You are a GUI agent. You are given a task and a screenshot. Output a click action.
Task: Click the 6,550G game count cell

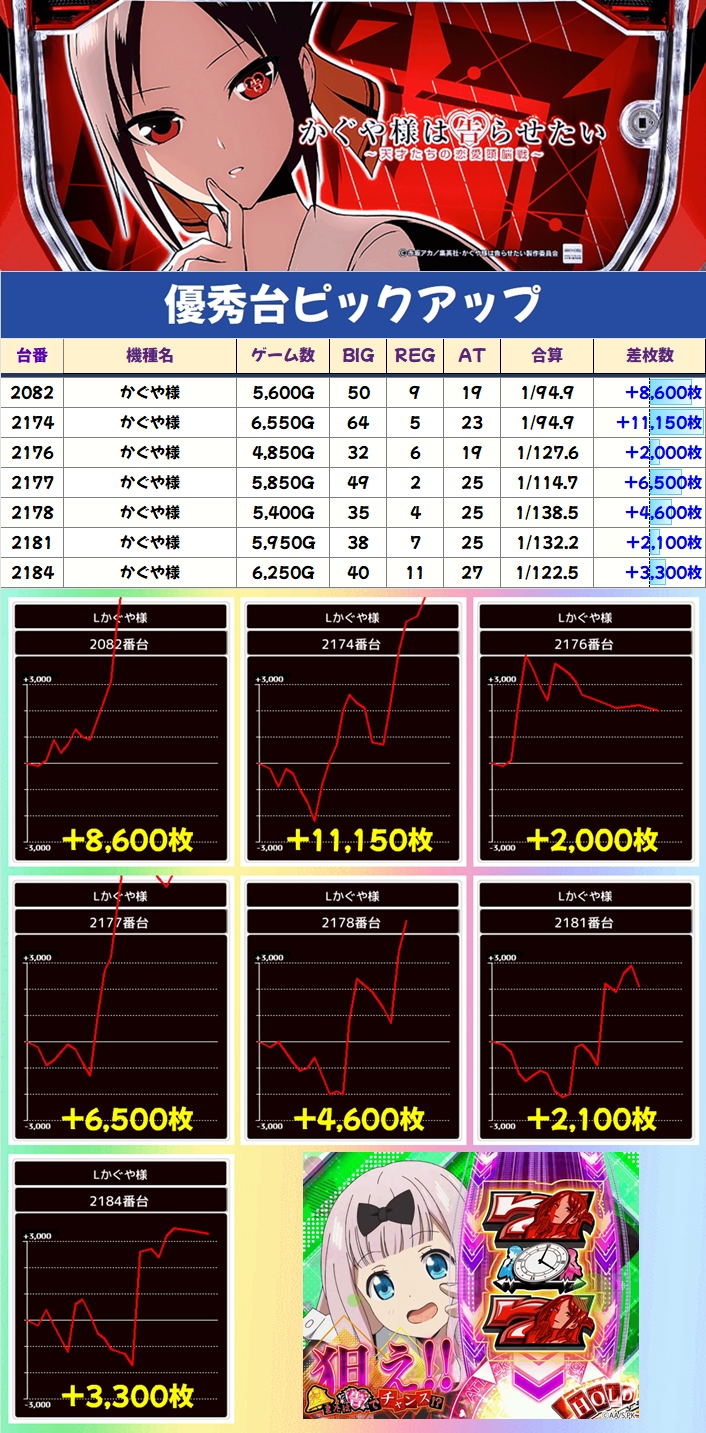pos(284,423)
